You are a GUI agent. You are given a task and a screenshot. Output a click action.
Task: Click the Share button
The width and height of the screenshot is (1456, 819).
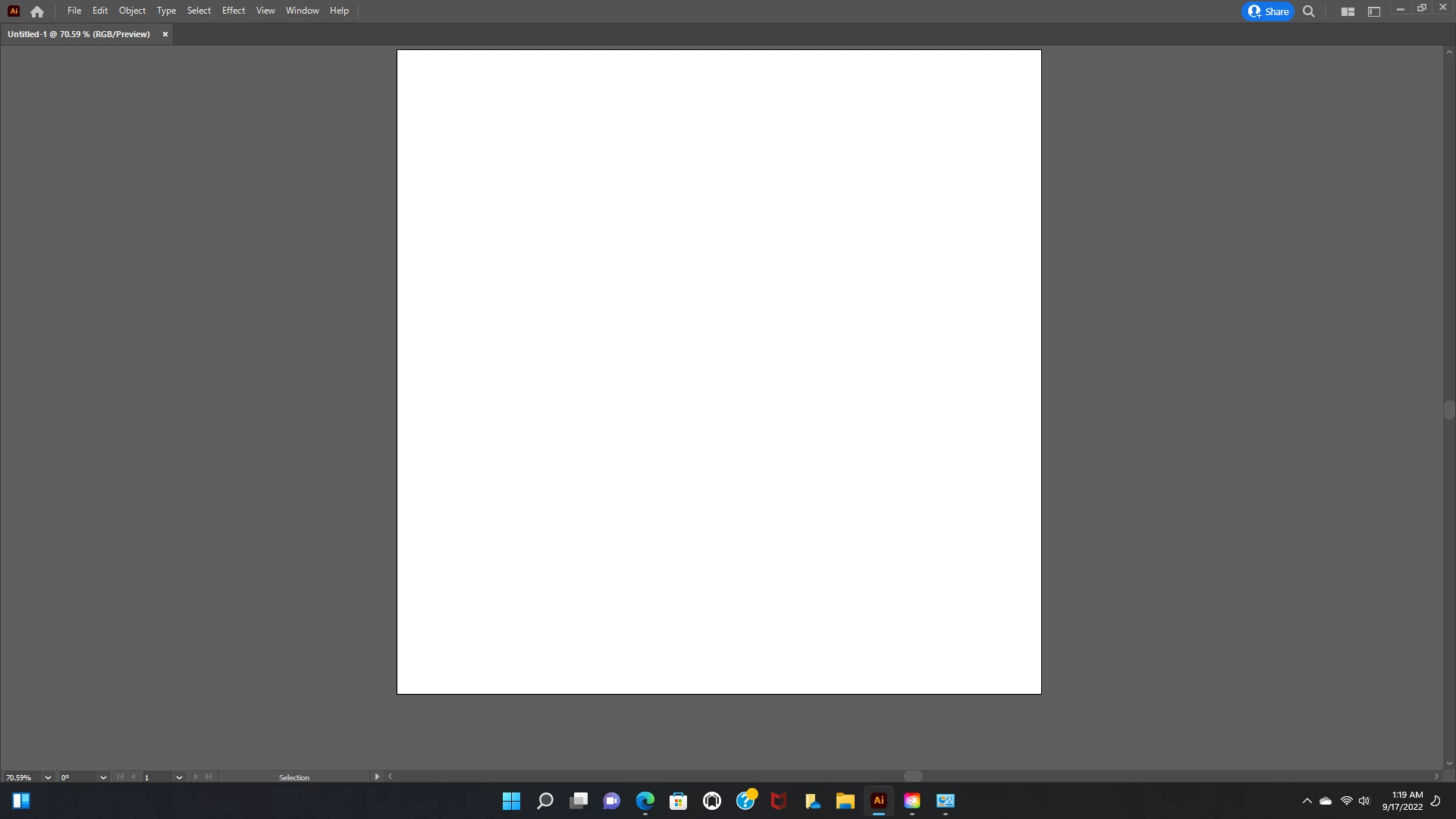click(x=1268, y=11)
